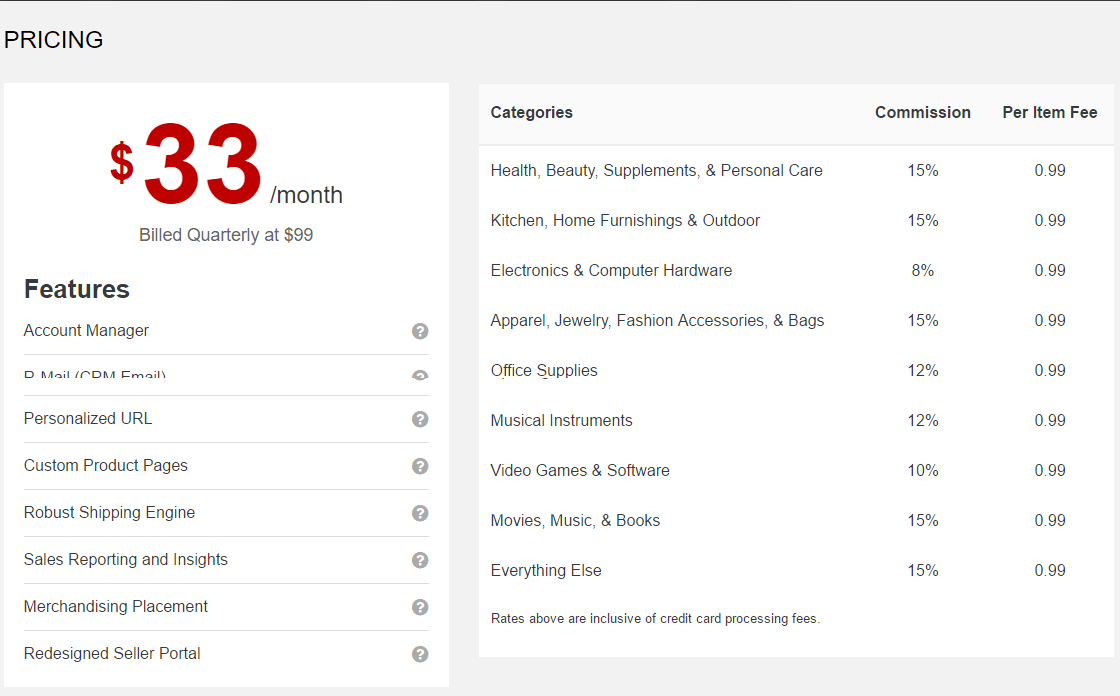Image resolution: width=1120 pixels, height=696 pixels.
Task: Click the Per Item Fee column header
Action: [x=1049, y=112]
